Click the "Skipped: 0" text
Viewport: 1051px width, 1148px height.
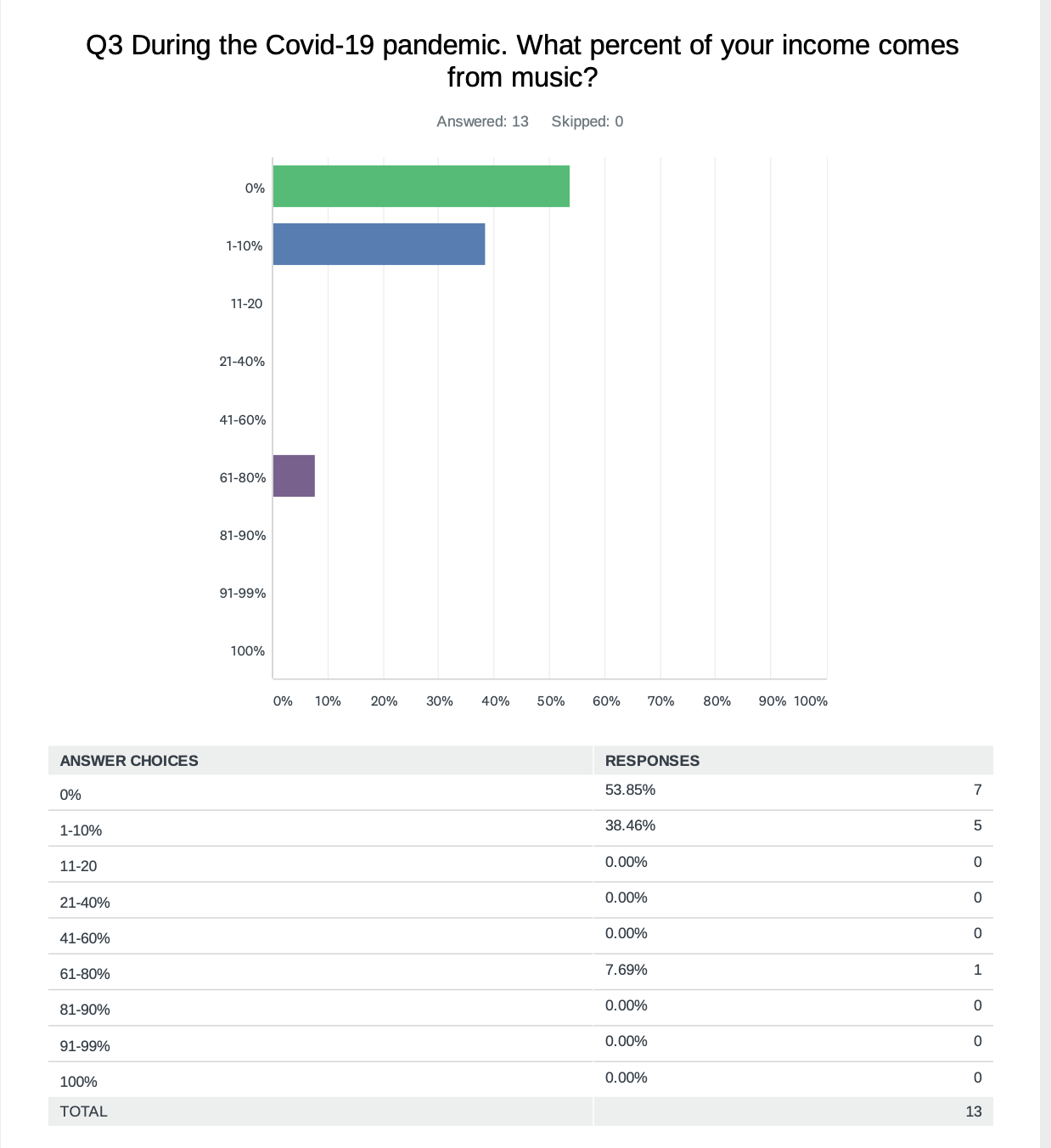tap(587, 121)
